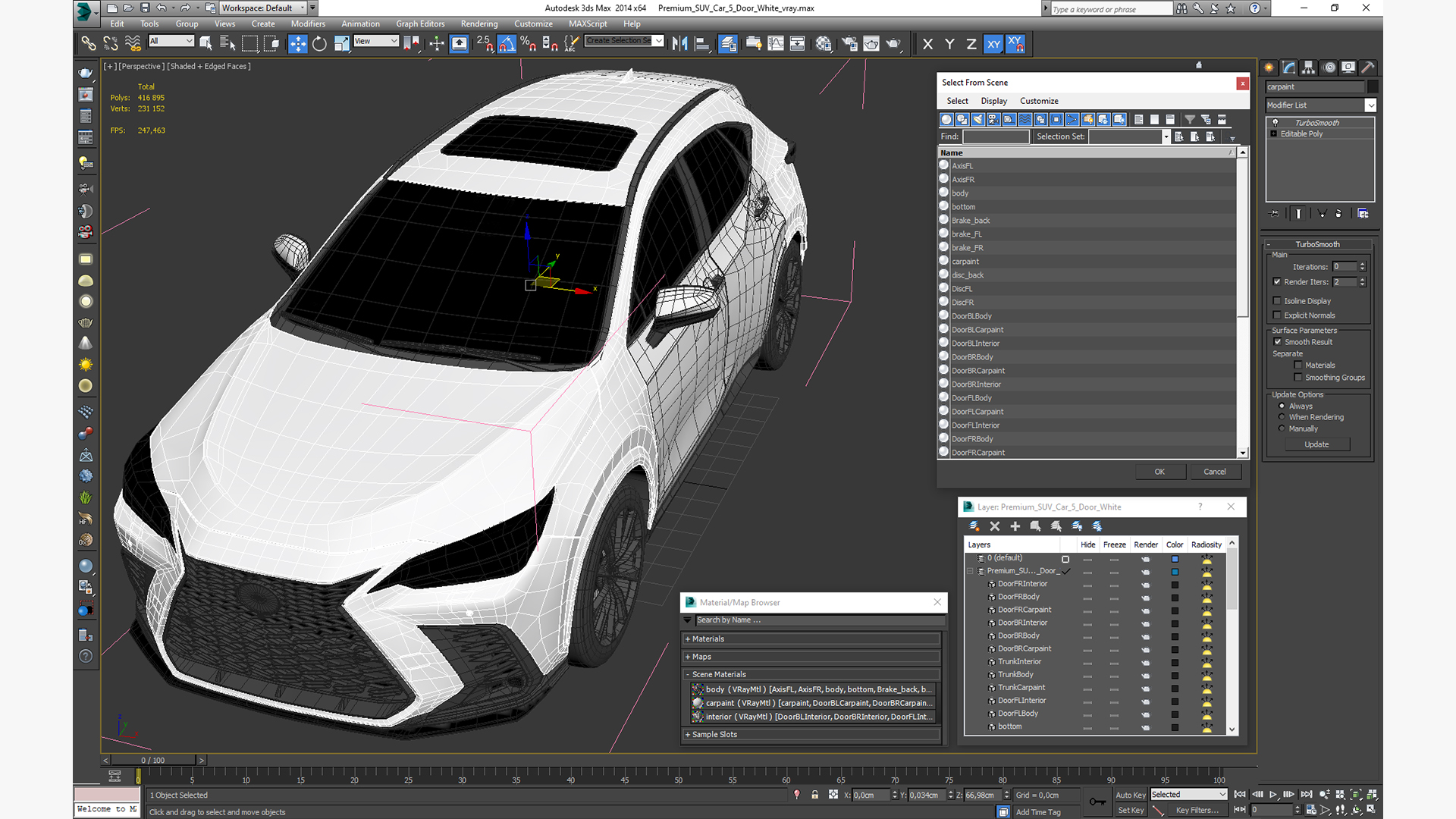Click OK in Select From Scene dialog

pyautogui.click(x=1159, y=472)
